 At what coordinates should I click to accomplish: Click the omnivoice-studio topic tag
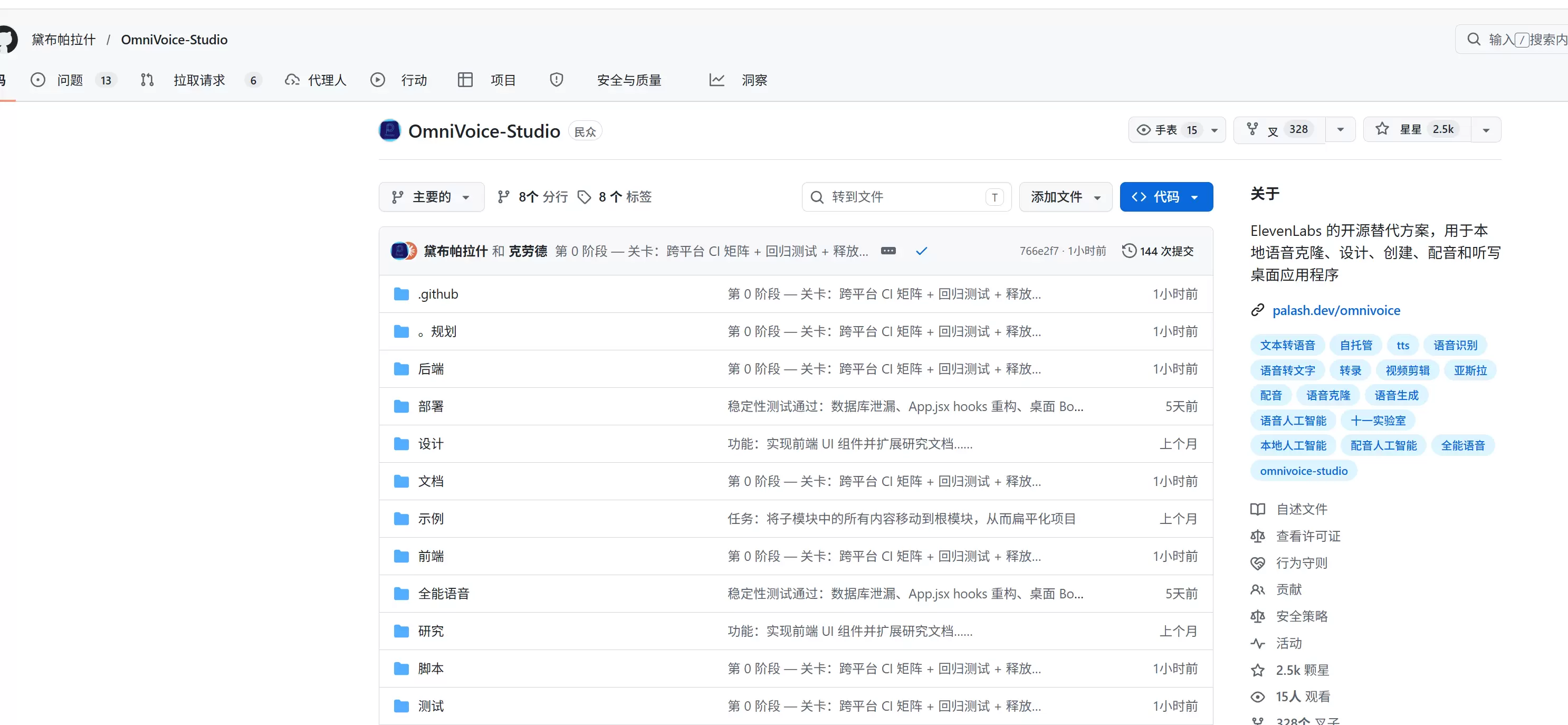[1303, 471]
